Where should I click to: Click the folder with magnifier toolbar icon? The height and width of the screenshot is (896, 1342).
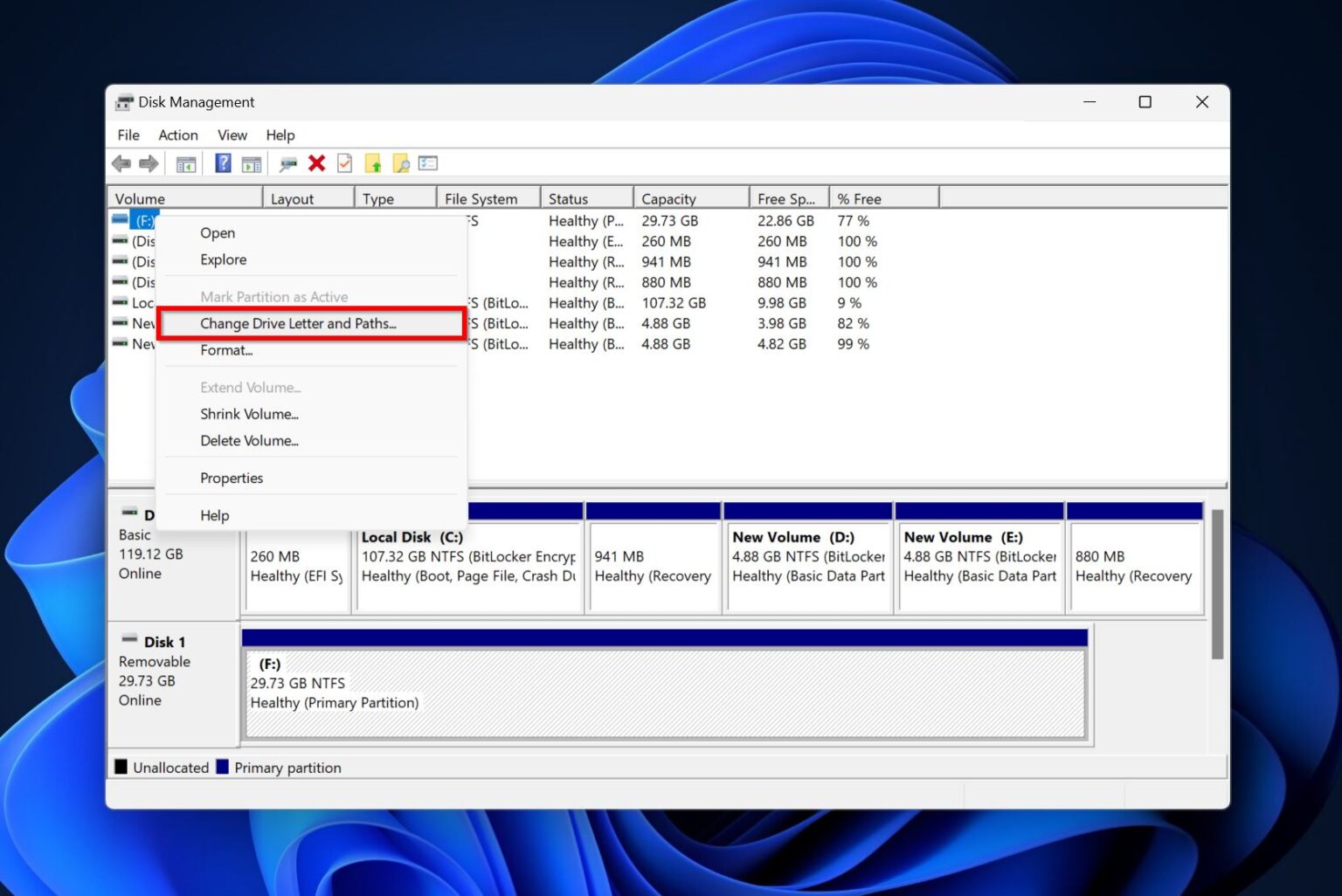402,163
